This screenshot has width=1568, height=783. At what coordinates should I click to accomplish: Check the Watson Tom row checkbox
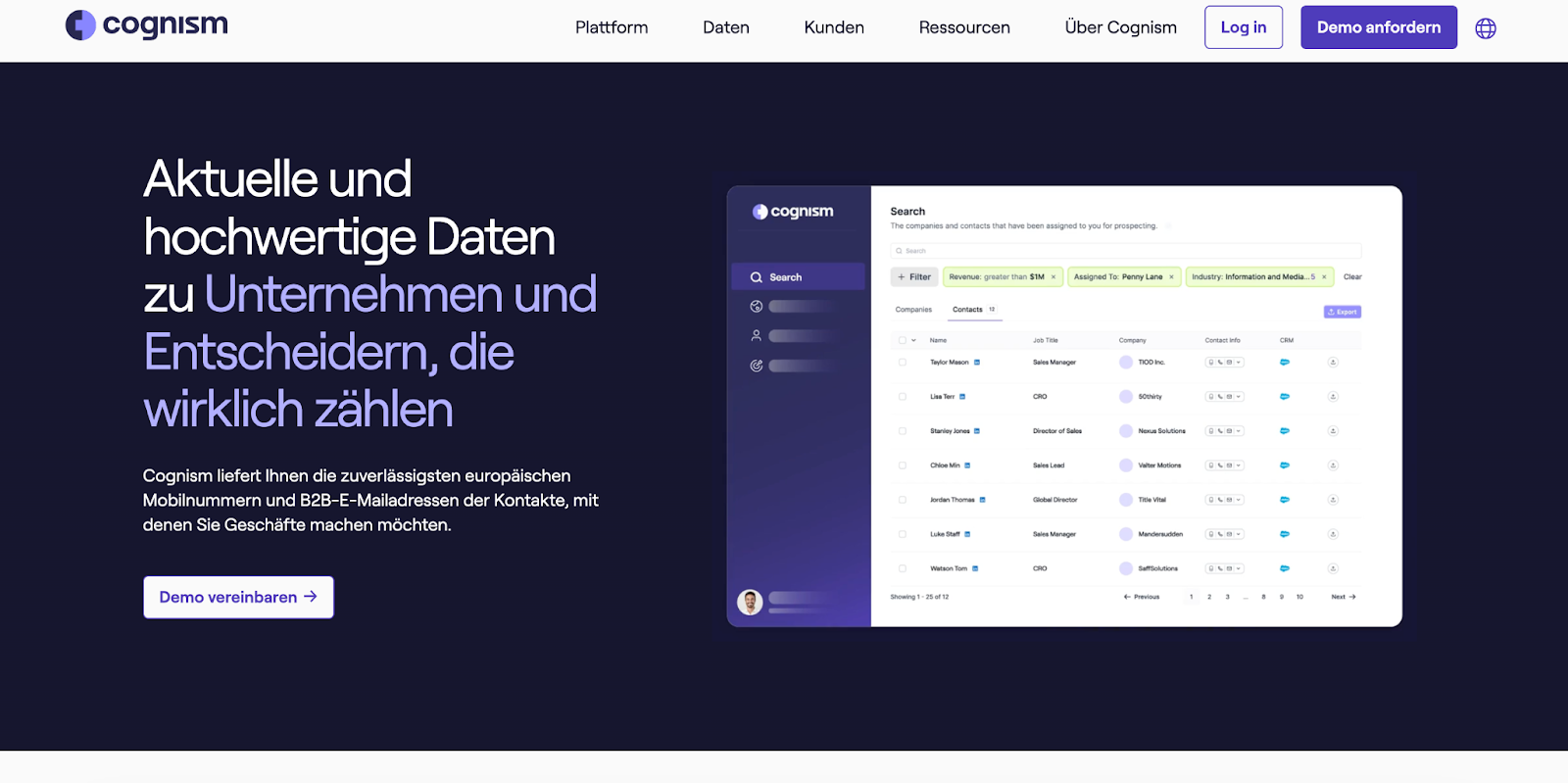point(903,568)
